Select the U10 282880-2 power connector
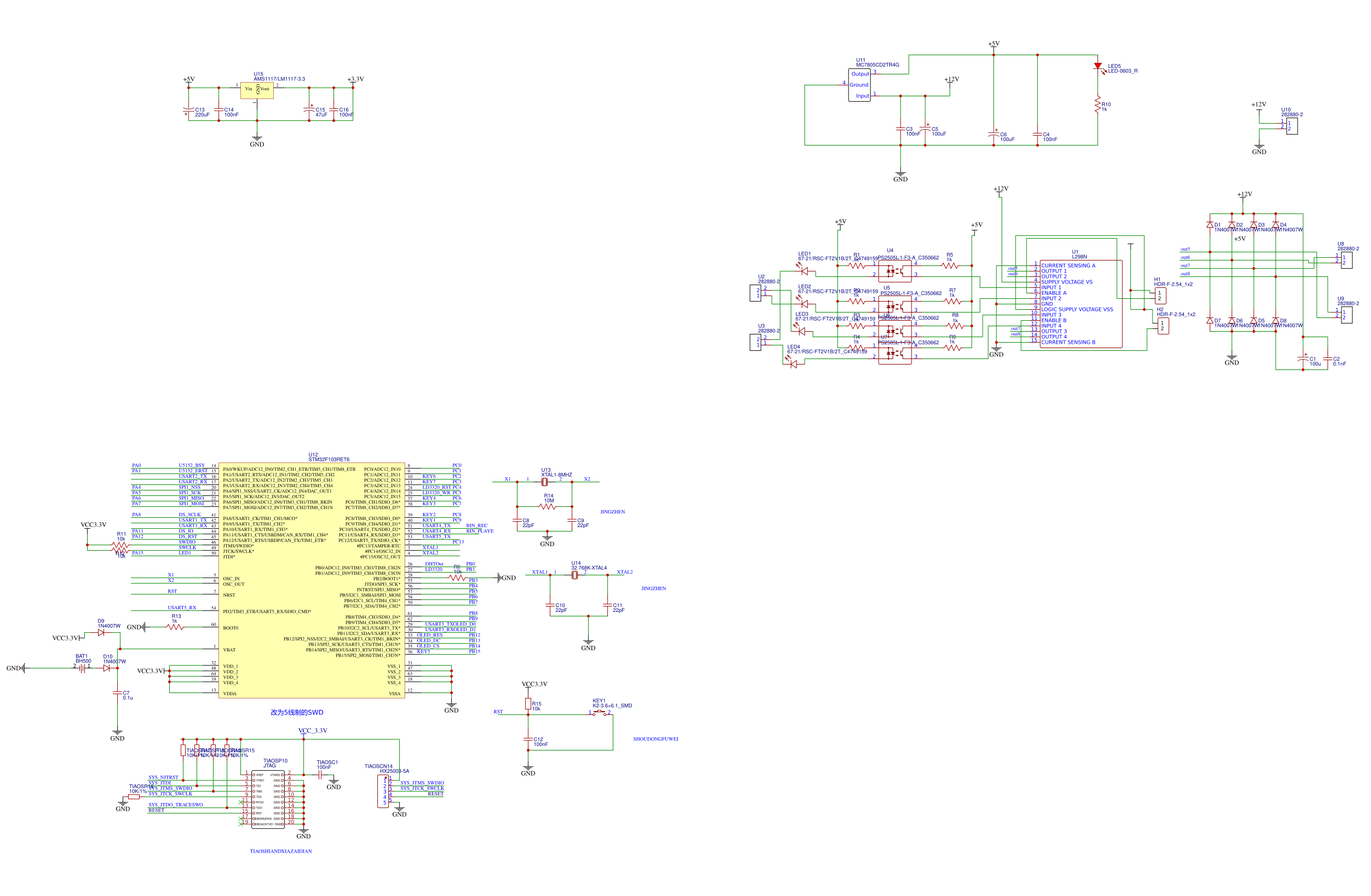1371x896 pixels. point(1292,126)
